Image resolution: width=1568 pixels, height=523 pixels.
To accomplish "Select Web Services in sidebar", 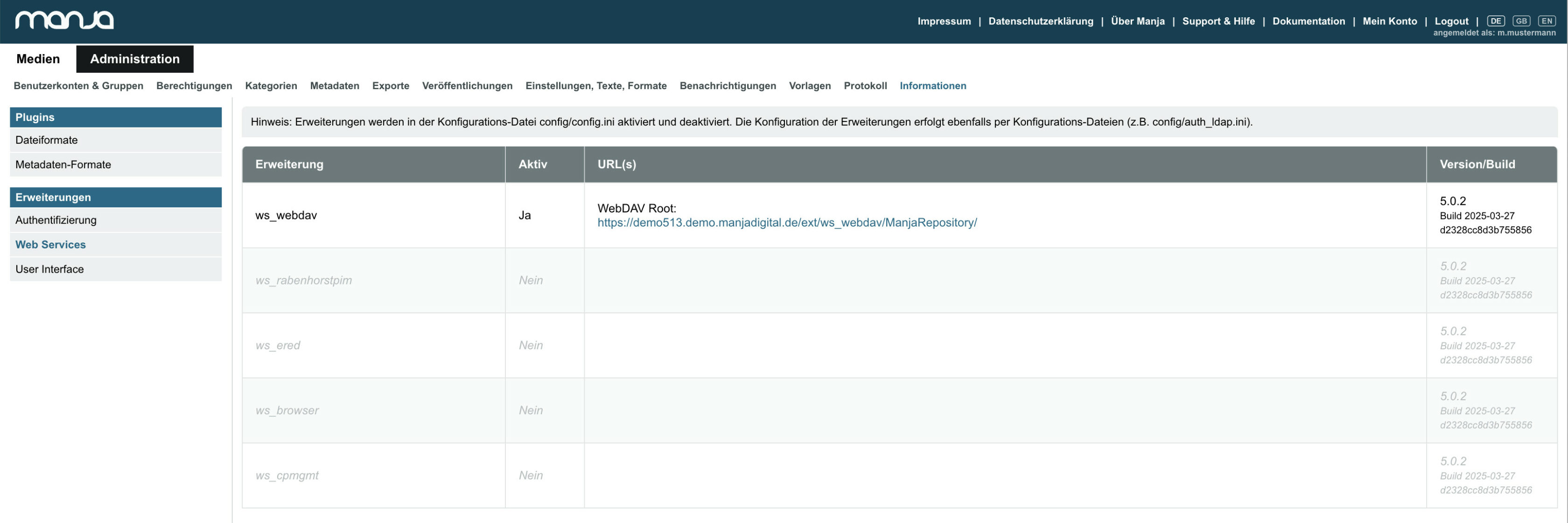I will pos(116,245).
